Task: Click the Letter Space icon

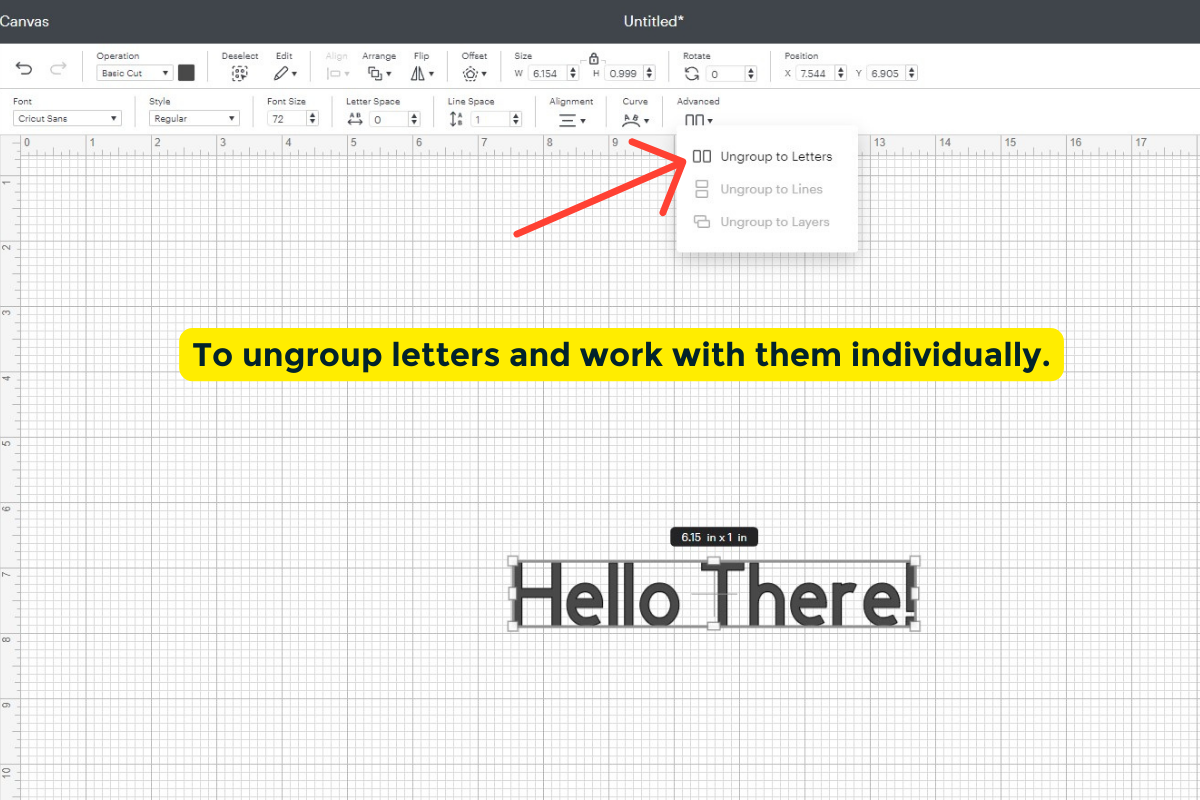Action: [355, 118]
